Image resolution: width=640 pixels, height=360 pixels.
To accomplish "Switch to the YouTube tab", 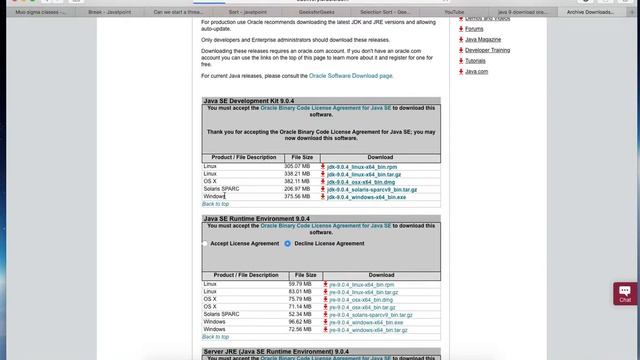I will [454, 12].
